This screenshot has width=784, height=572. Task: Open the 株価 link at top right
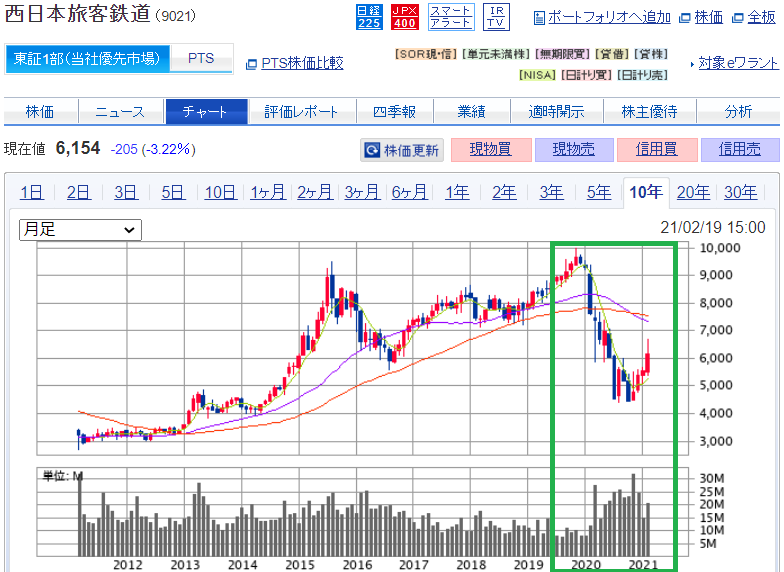click(708, 18)
